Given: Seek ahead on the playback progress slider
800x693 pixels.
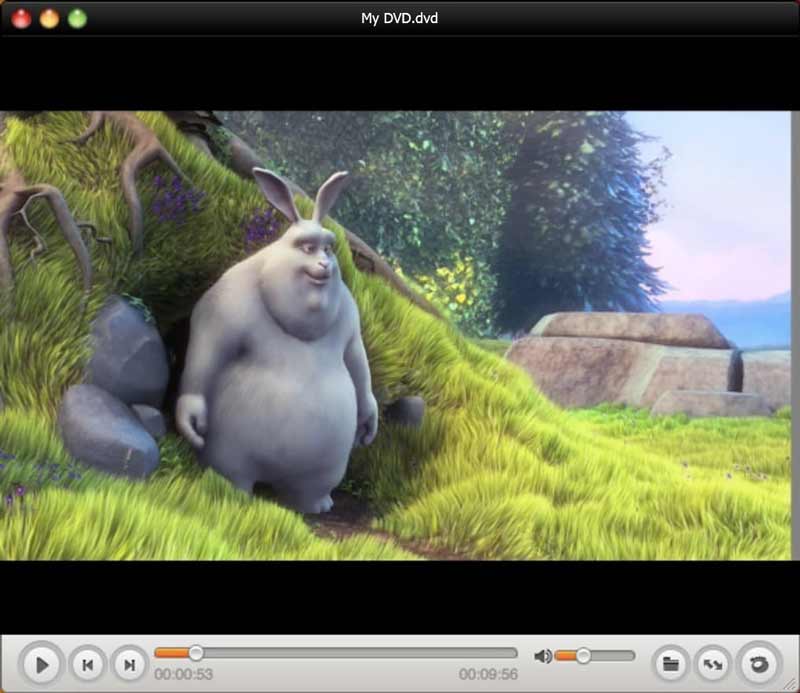Looking at the screenshot, I should [x=400, y=652].
